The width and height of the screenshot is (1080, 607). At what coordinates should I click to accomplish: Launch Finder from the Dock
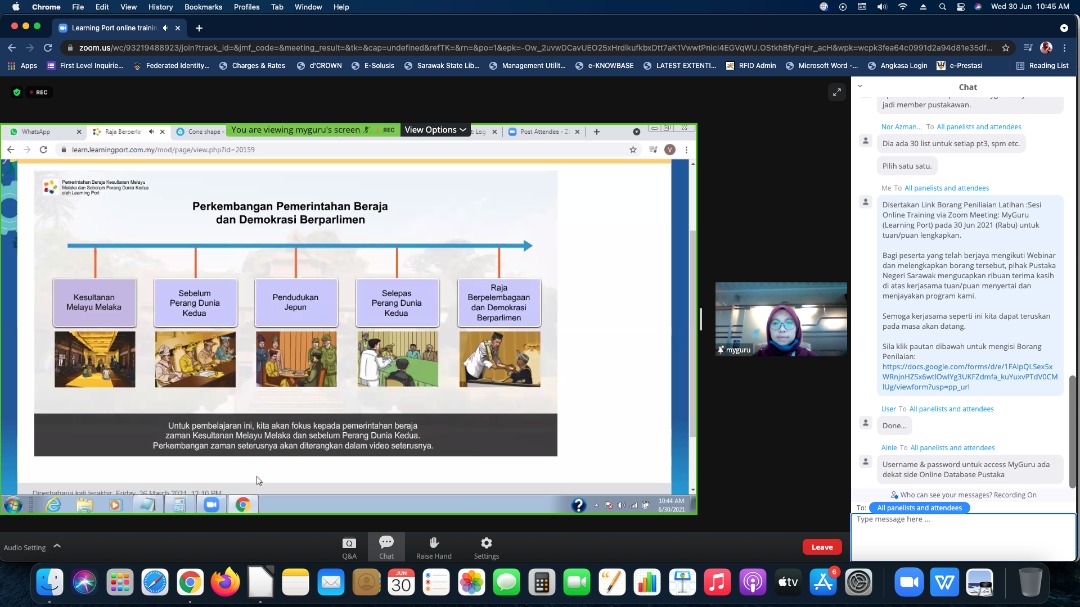50,582
